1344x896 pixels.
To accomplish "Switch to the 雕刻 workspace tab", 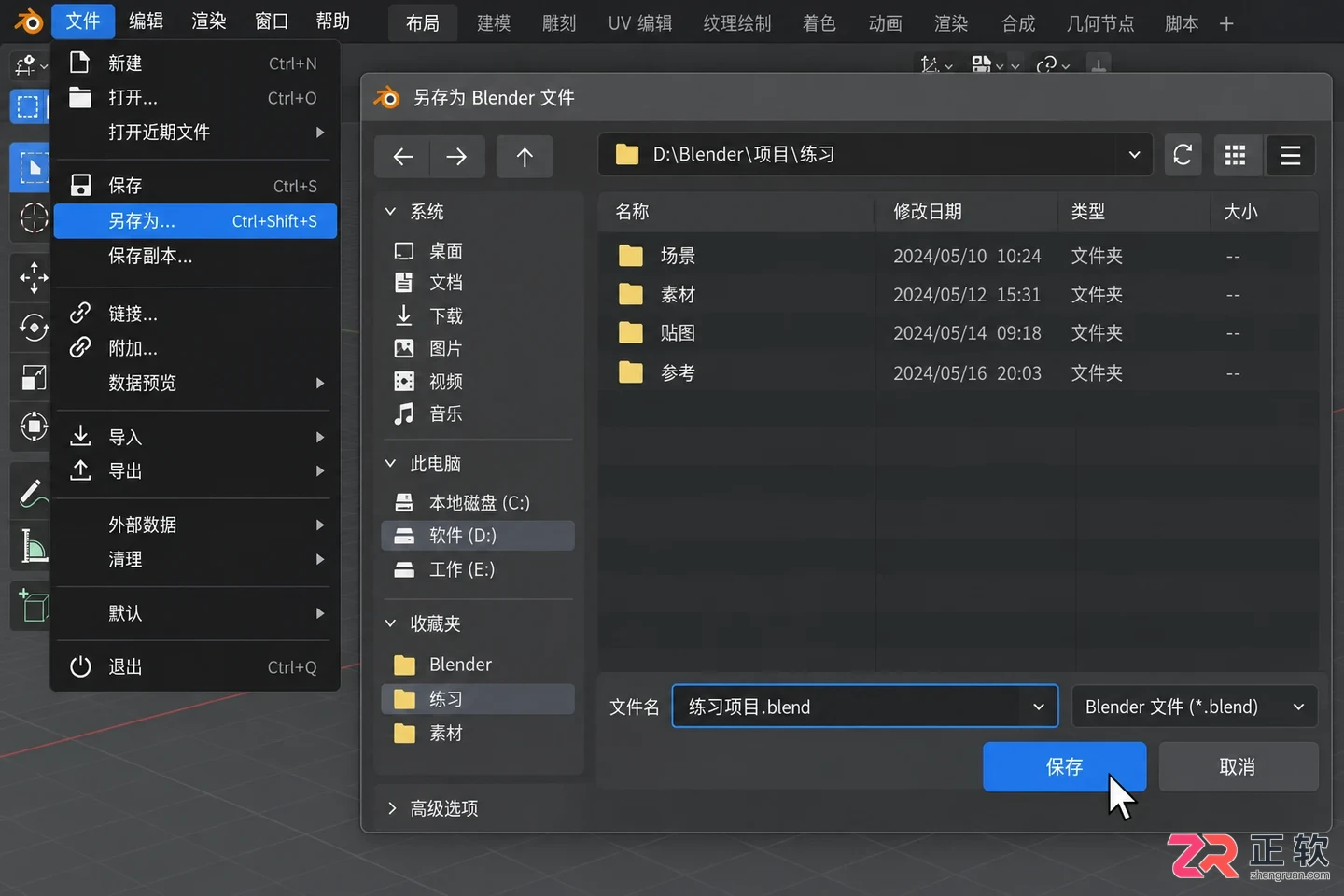I will (559, 23).
